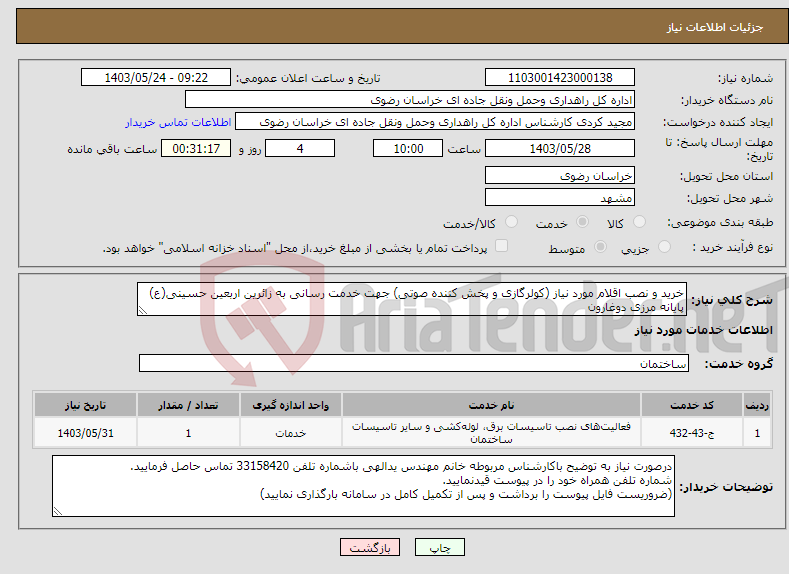Screen dimensions: 789x574
Task: Select the کالا/خدمت radio button
Action: (x=511, y=222)
